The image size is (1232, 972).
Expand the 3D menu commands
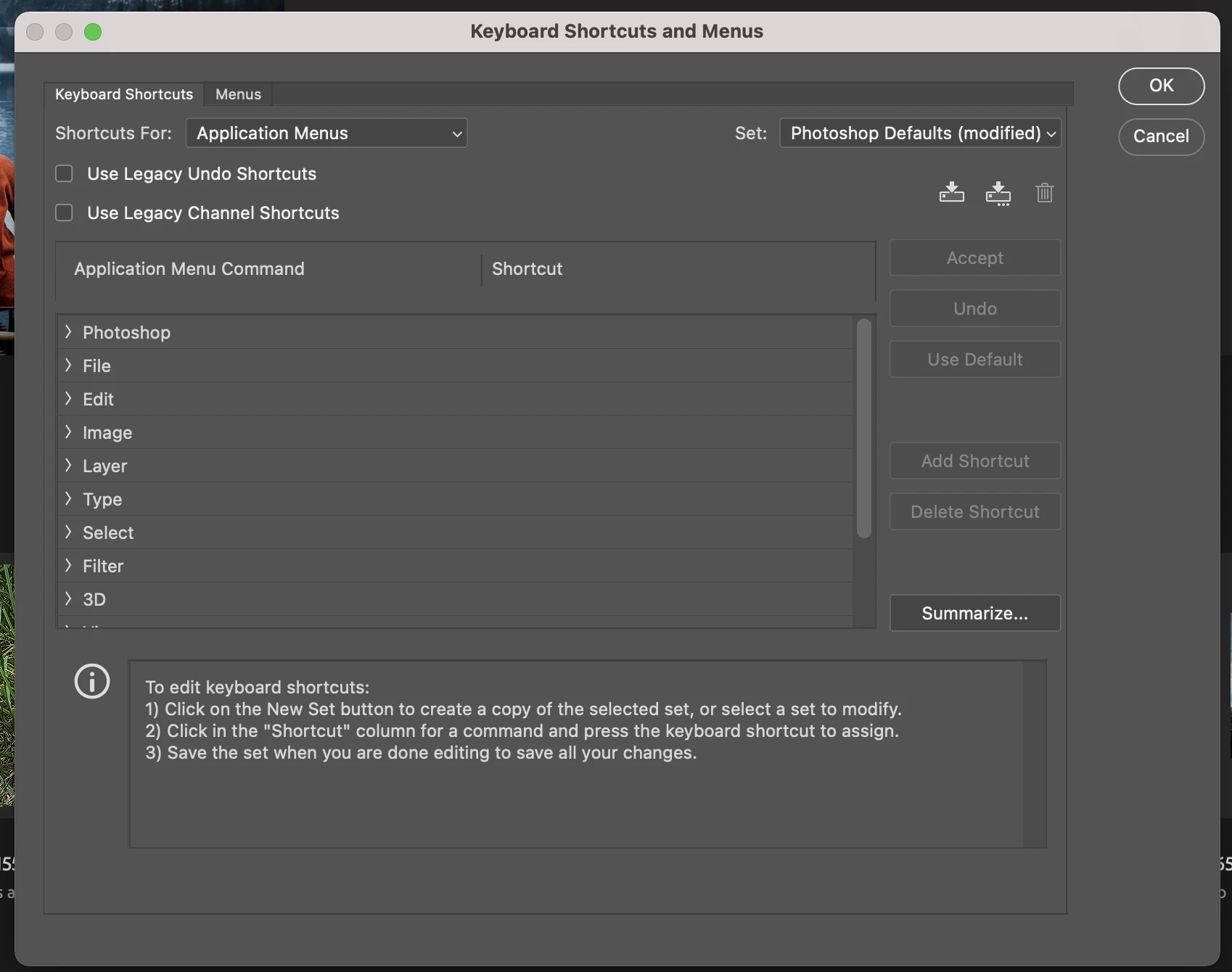(x=68, y=598)
